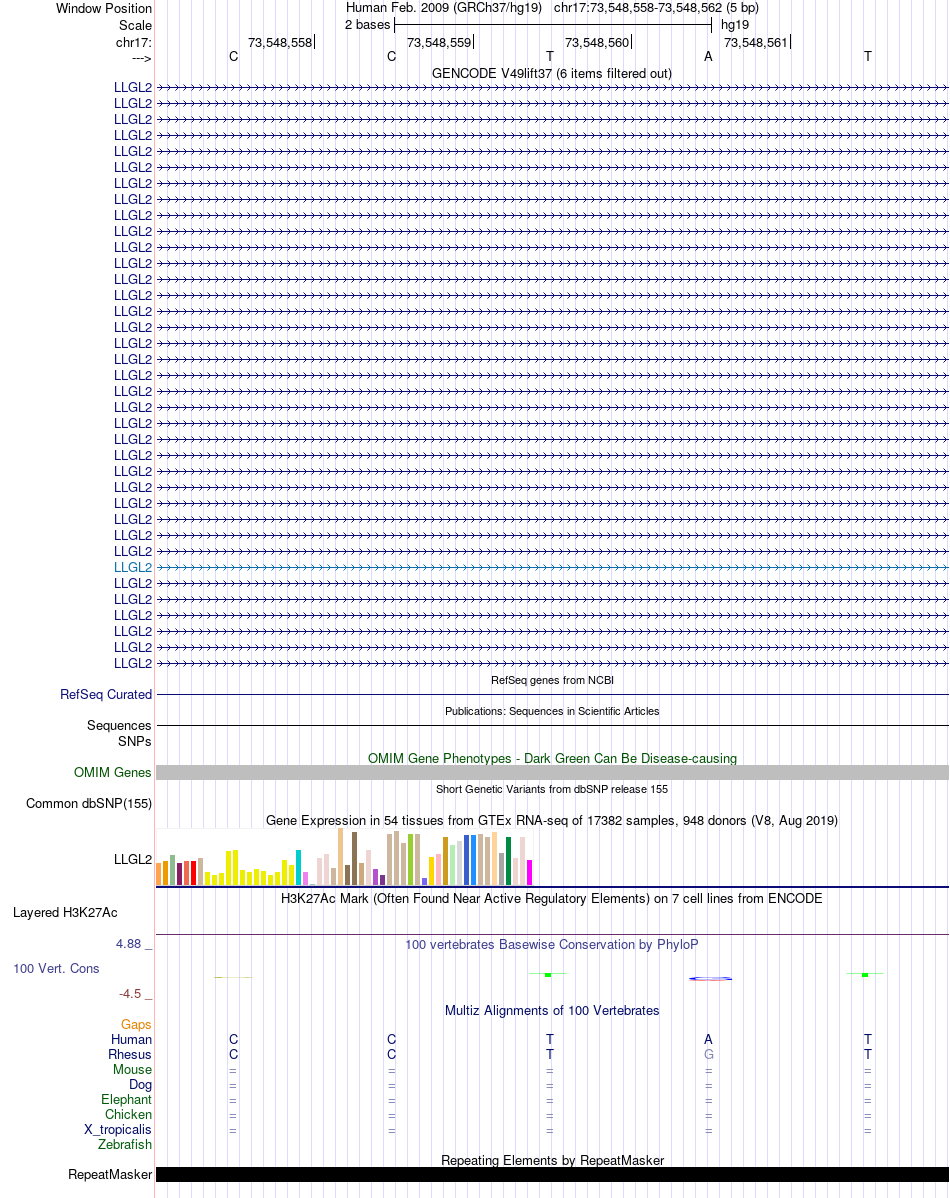Open the H3K27Ac Mark track title
Image resolution: width=950 pixels, height=1198 pixels.
[x=552, y=898]
